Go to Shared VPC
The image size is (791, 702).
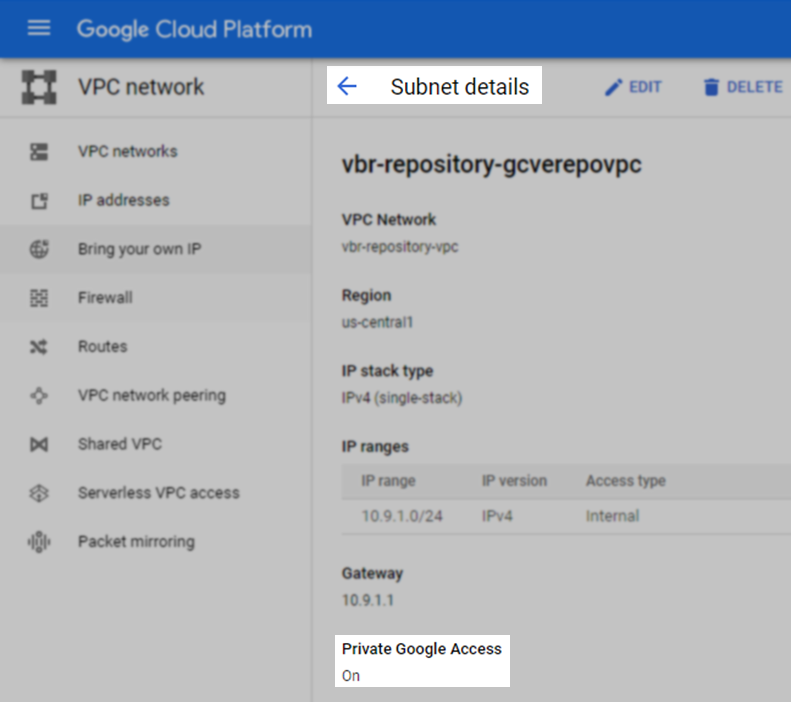coord(120,444)
